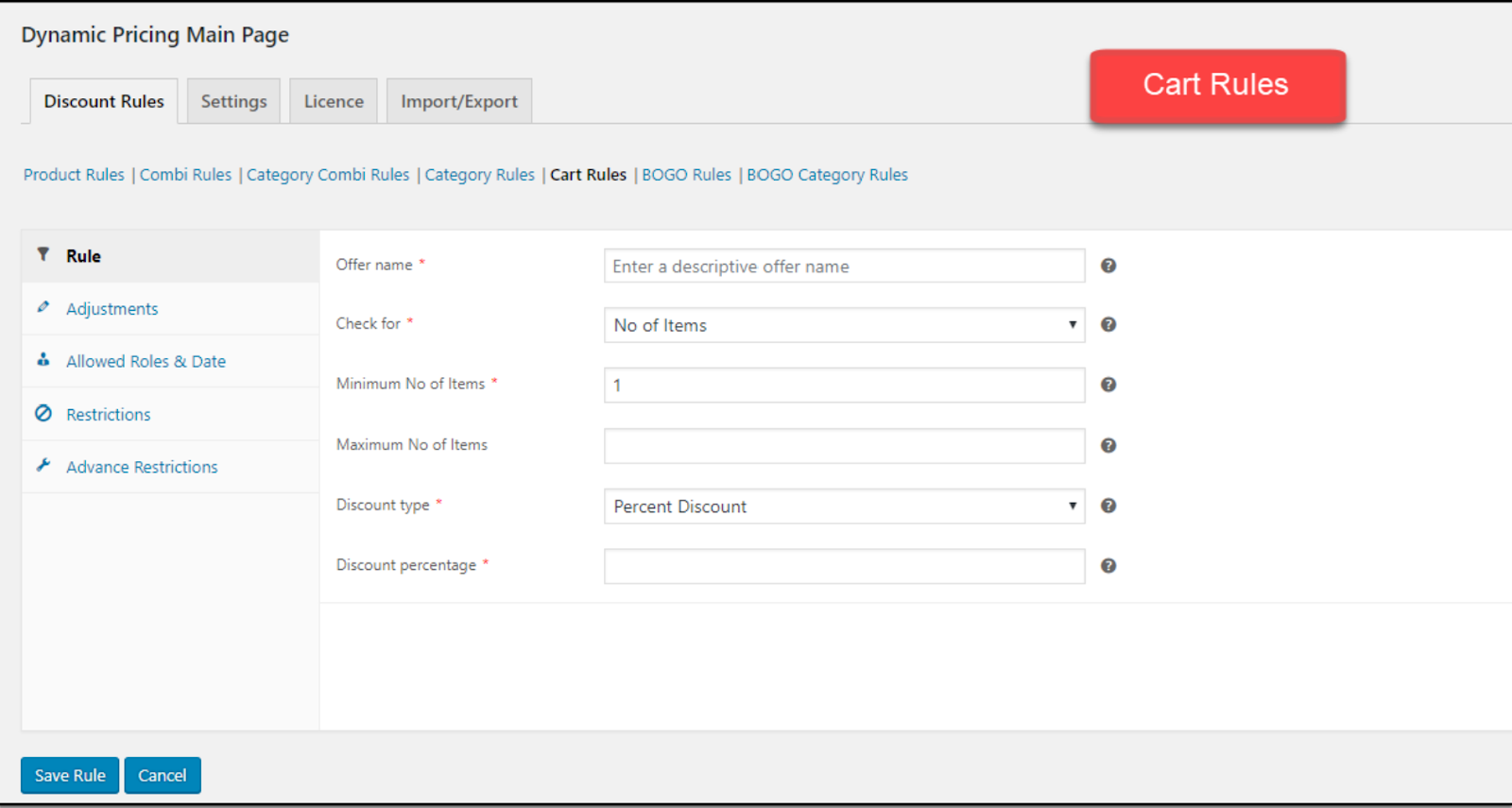Expand the Check for dropdown
The width and height of the screenshot is (1512, 808).
(844, 325)
